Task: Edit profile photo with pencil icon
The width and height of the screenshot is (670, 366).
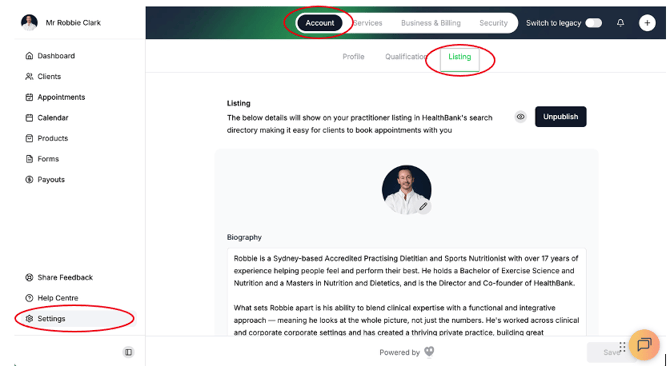Action: pos(423,207)
